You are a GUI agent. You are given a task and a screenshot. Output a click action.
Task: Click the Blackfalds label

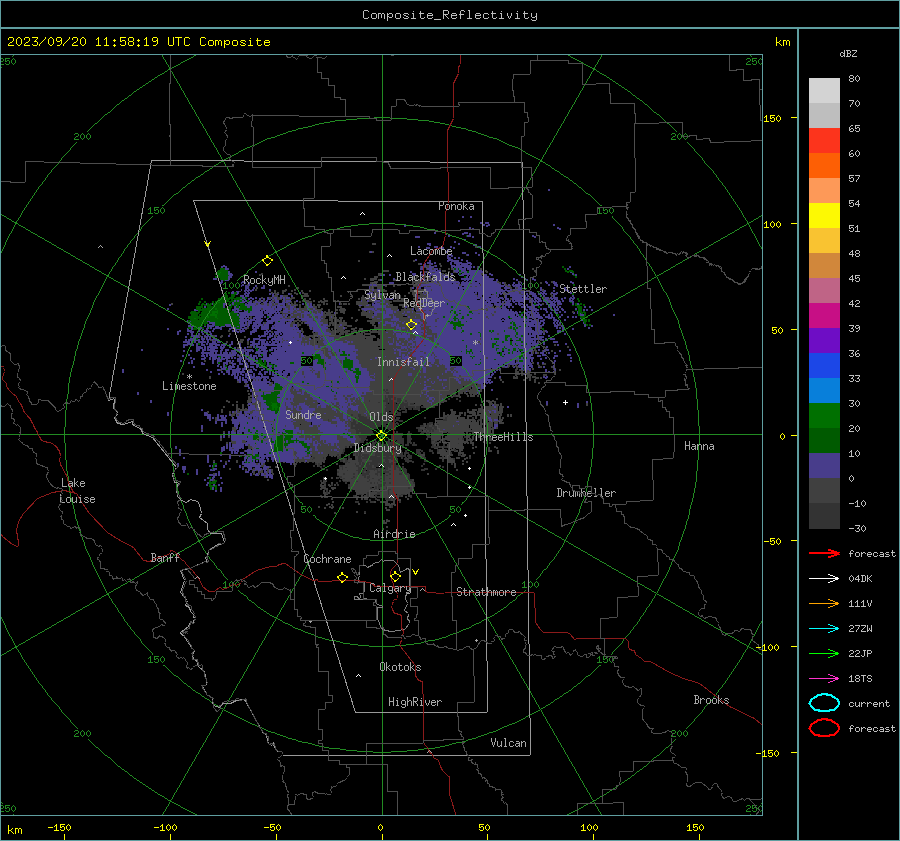pos(425,277)
